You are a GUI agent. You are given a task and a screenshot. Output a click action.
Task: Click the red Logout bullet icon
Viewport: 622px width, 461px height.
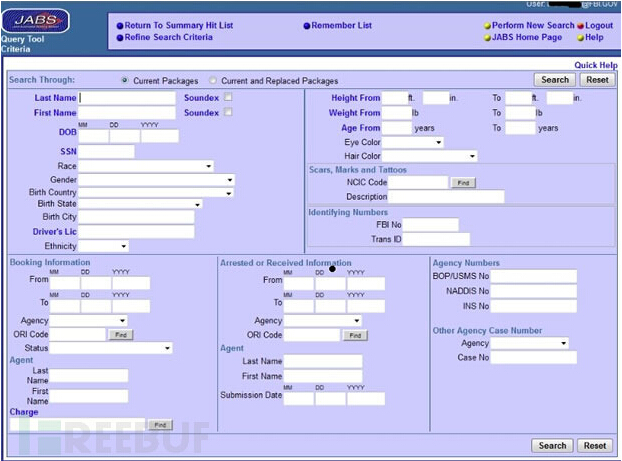tap(580, 25)
